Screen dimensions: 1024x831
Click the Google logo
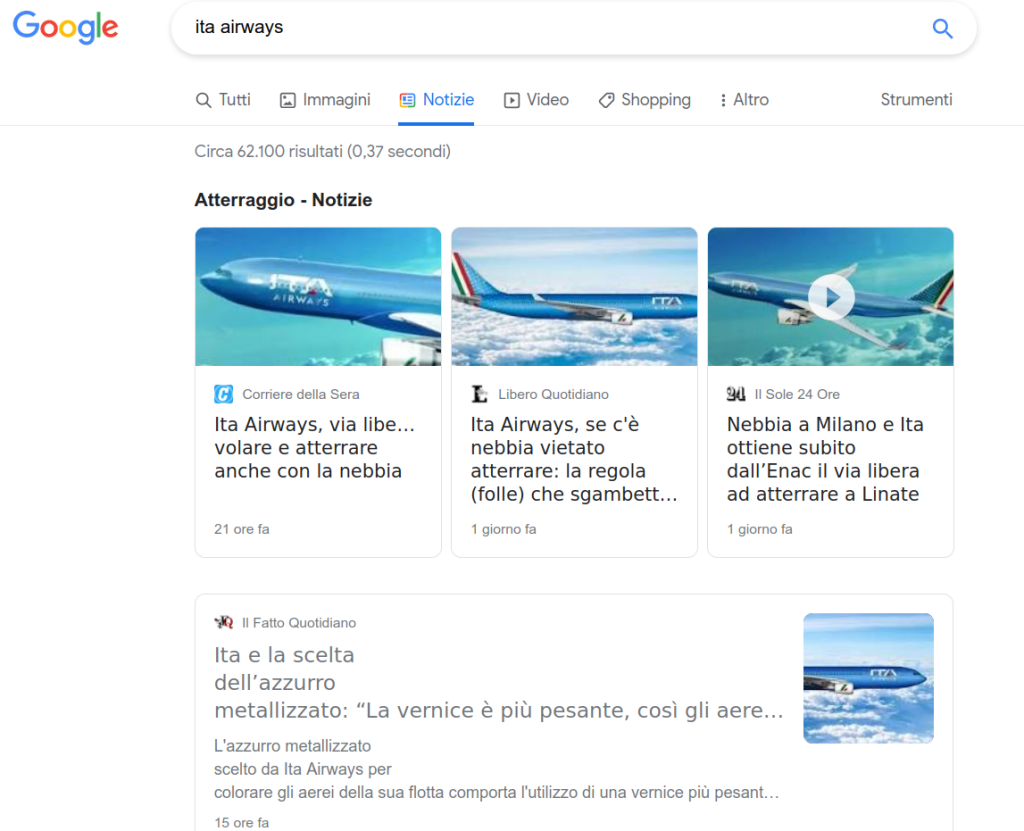[x=65, y=28]
